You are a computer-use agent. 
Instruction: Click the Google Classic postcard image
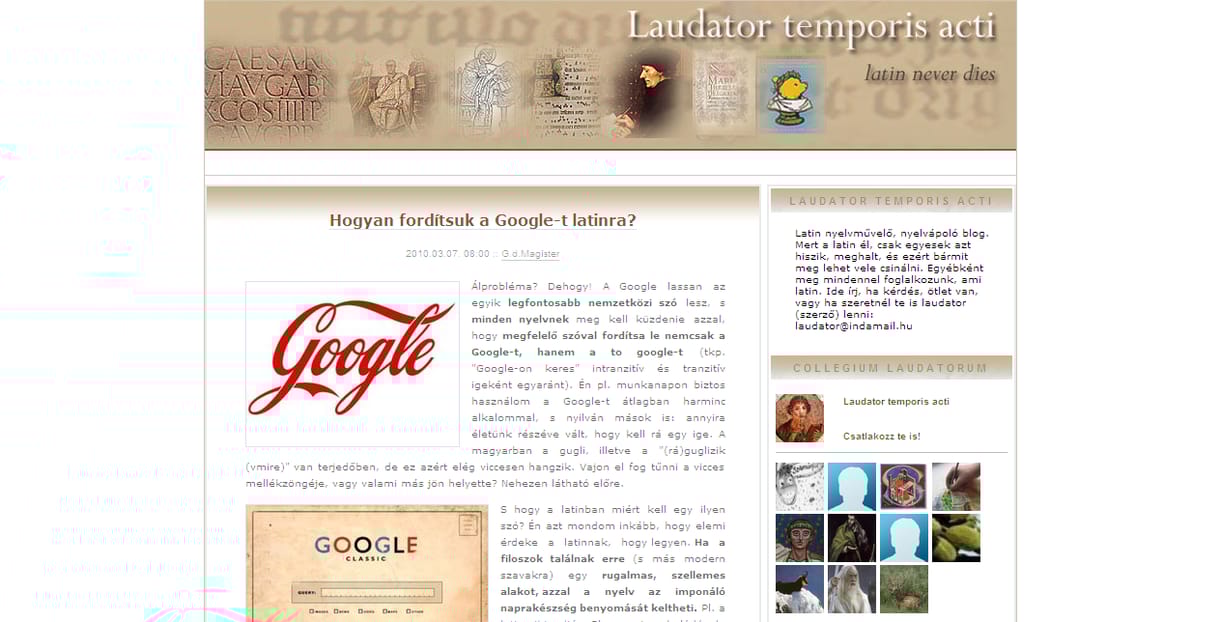pyautogui.click(x=367, y=563)
